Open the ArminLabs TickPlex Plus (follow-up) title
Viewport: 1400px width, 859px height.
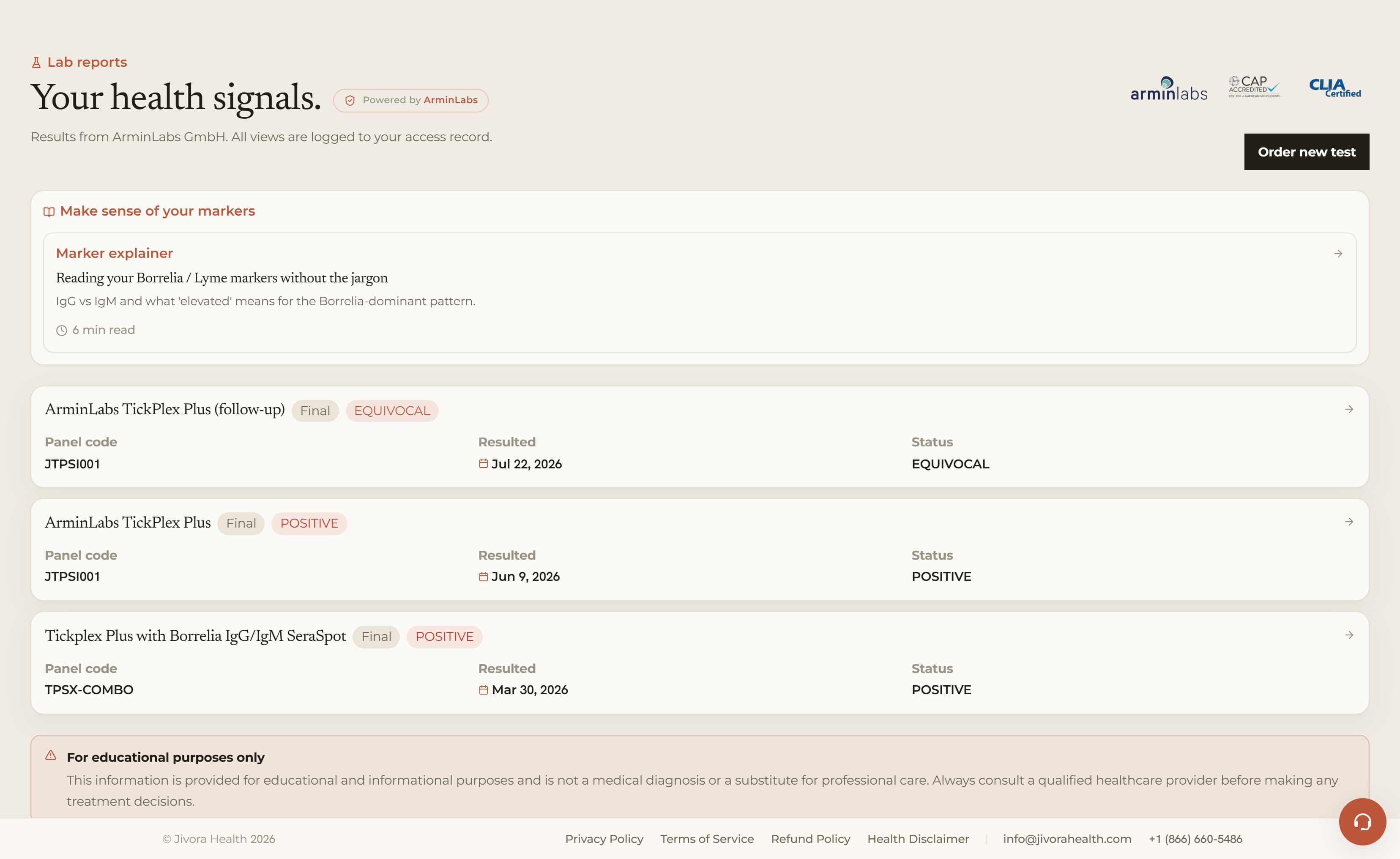click(x=165, y=410)
